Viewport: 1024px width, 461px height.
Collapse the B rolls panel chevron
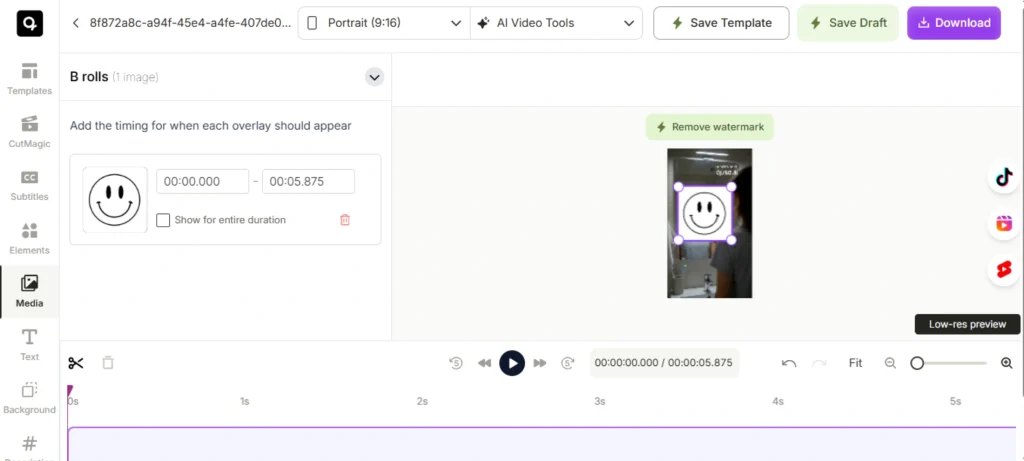374,77
